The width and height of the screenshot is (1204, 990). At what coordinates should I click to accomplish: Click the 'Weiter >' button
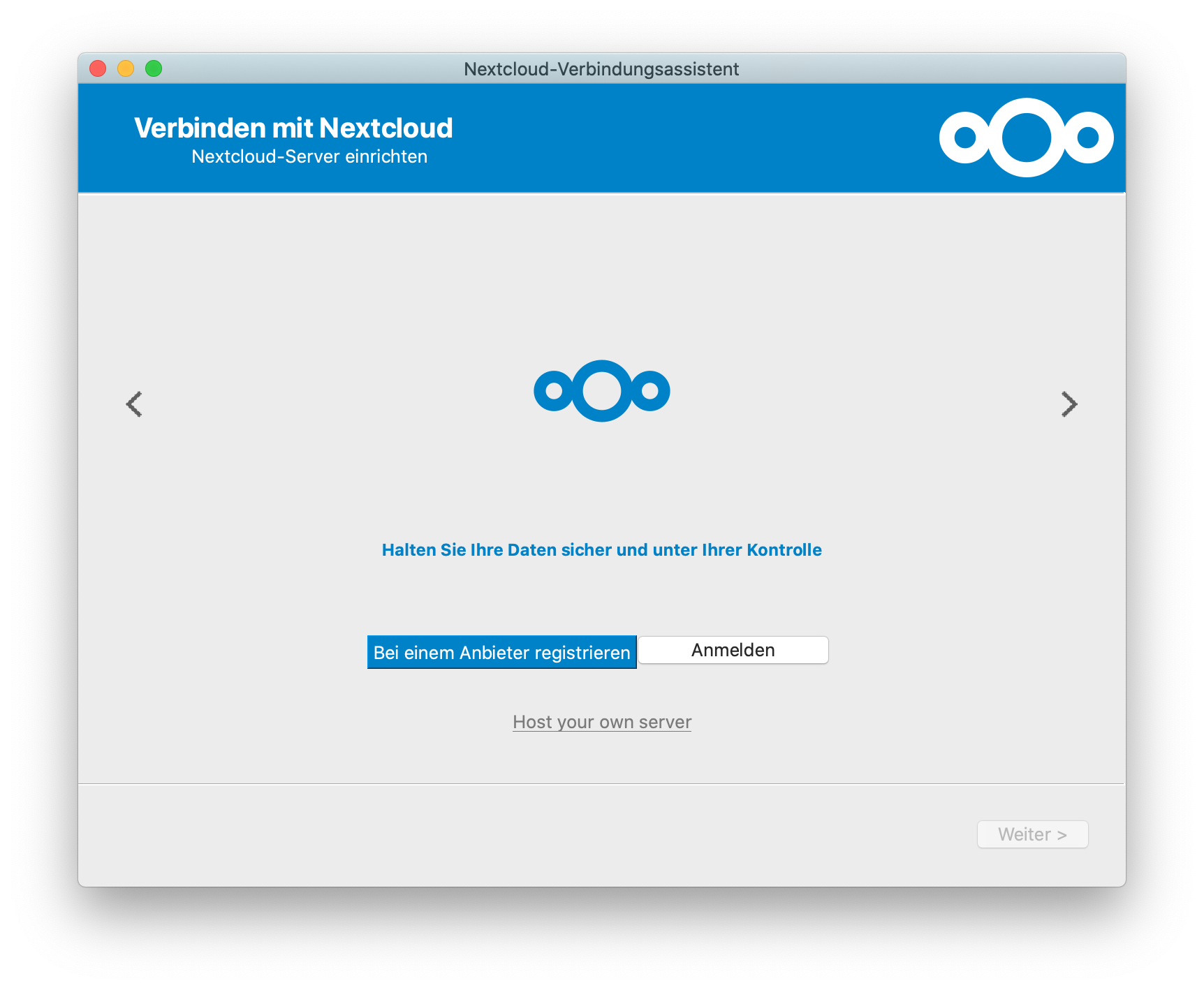point(1032,834)
